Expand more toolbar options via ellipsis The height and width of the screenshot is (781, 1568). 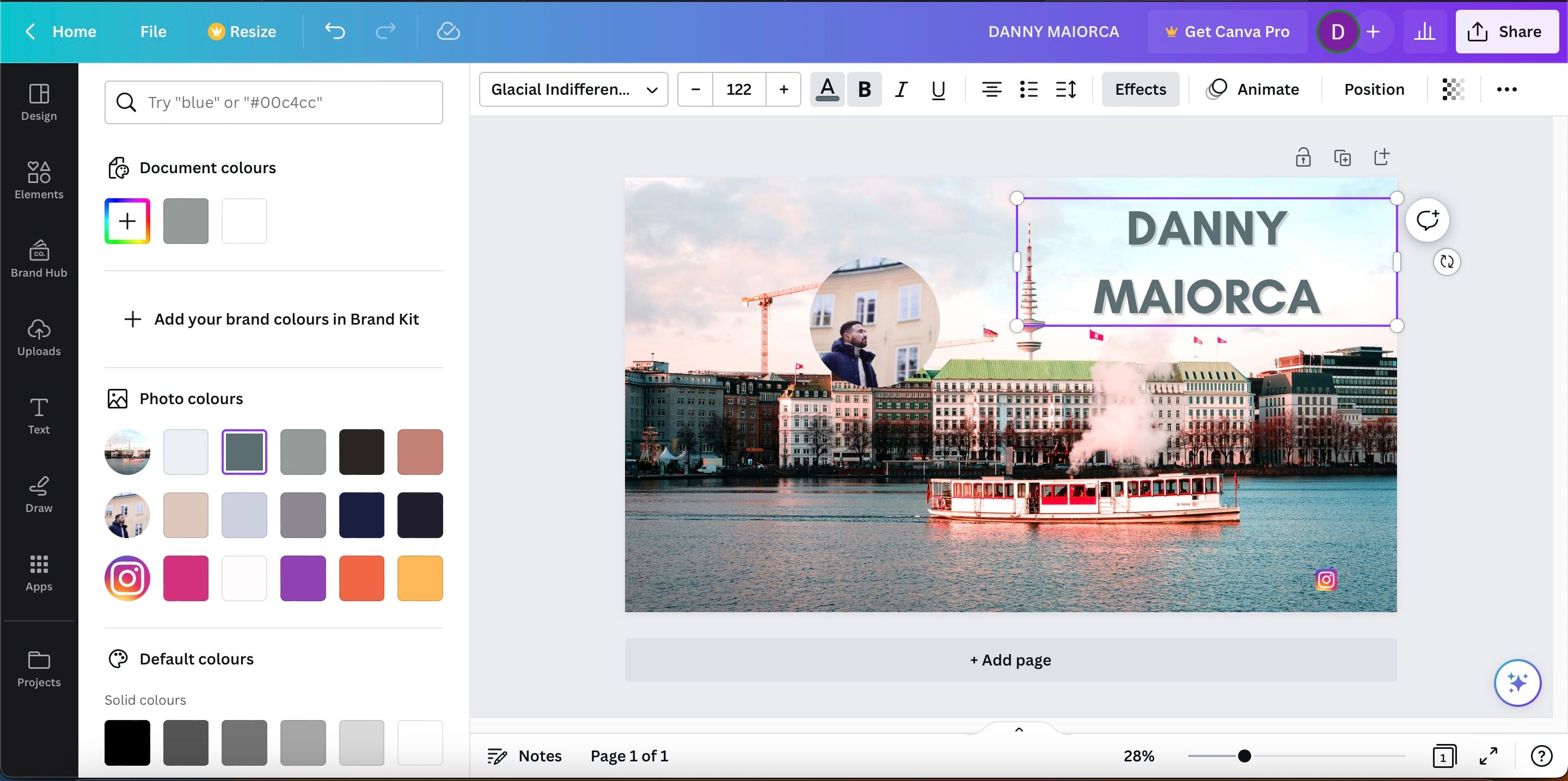click(x=1506, y=89)
